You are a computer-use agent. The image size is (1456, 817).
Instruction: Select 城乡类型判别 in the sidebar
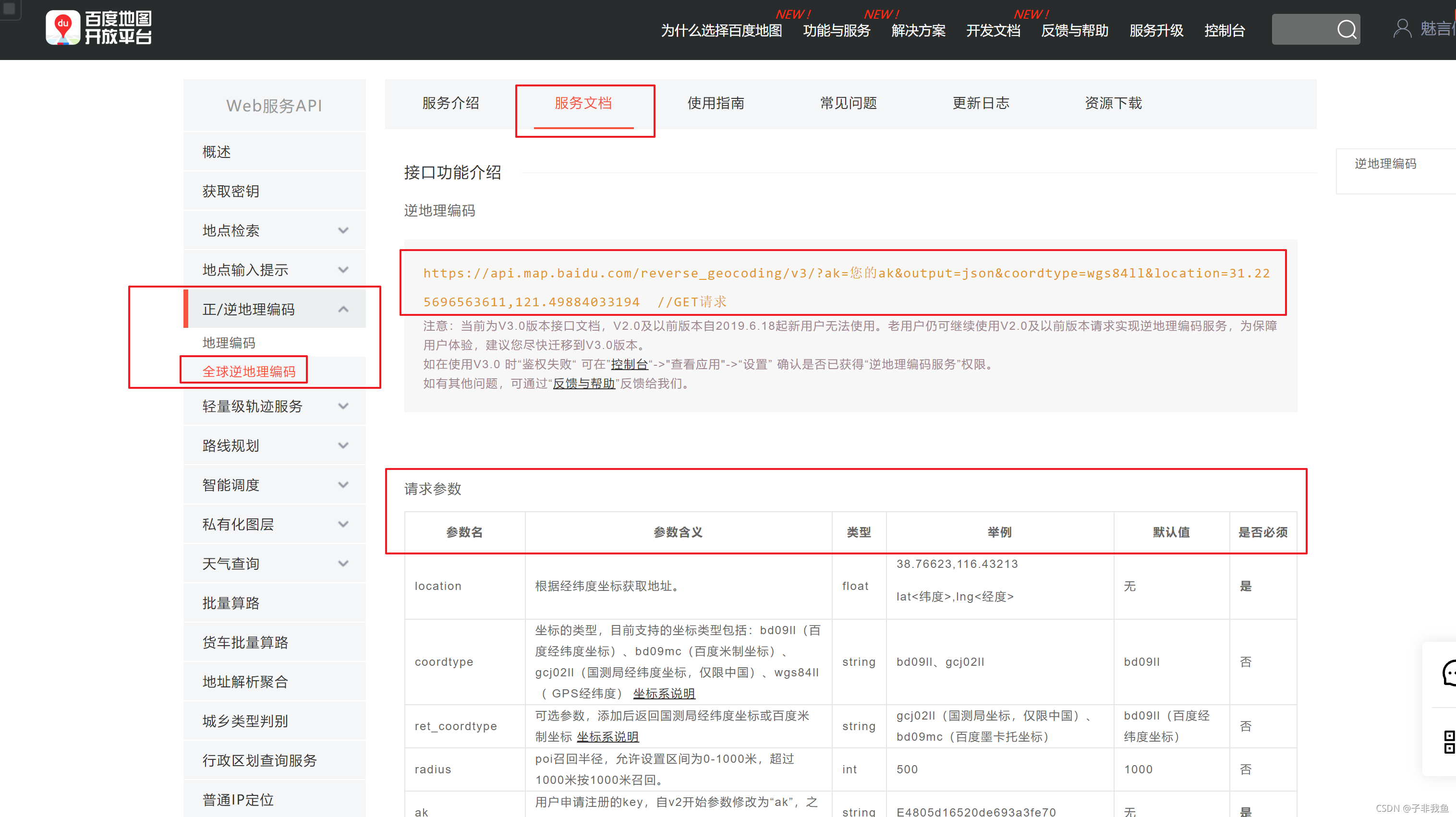(275, 721)
